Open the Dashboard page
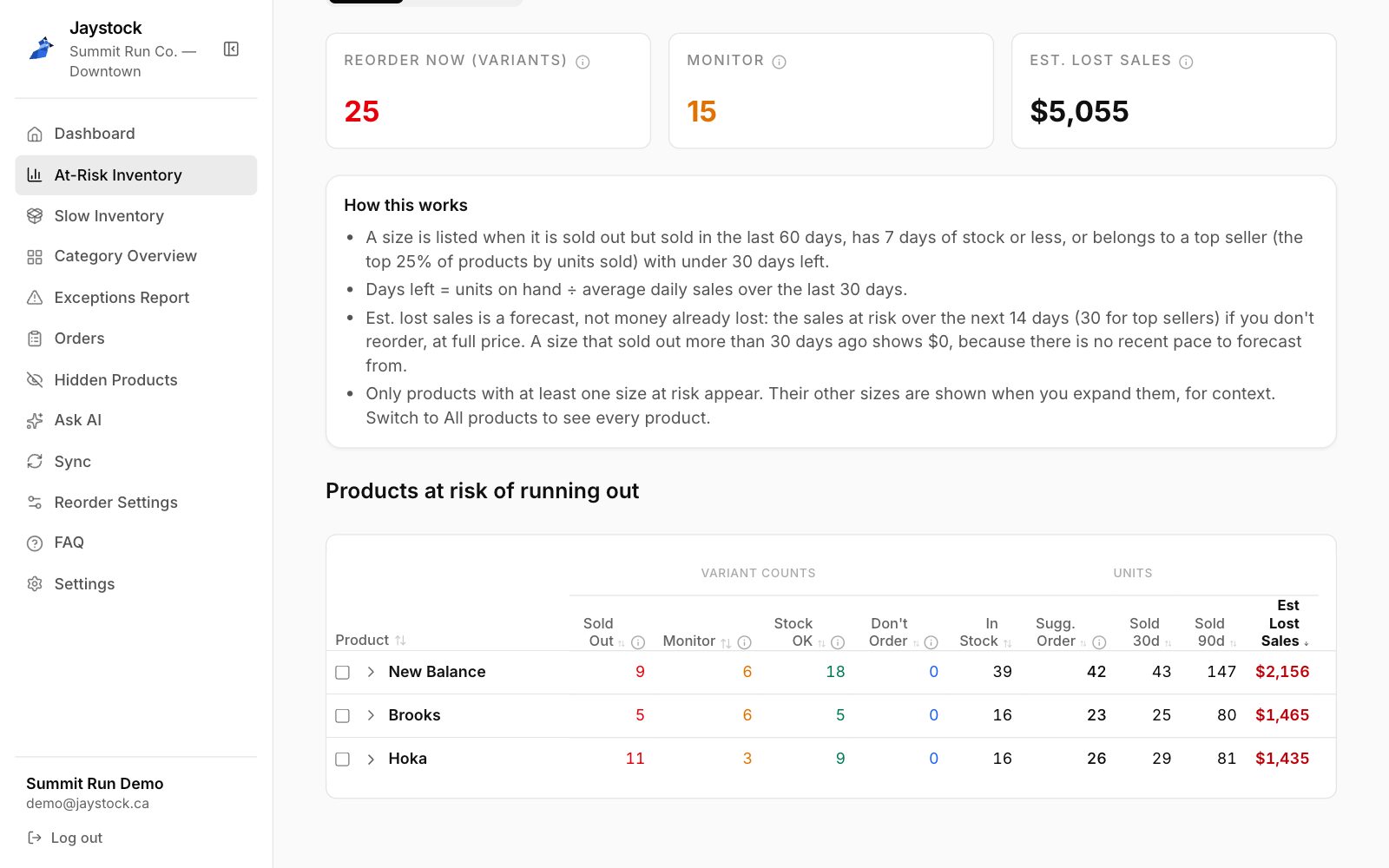 click(136, 134)
